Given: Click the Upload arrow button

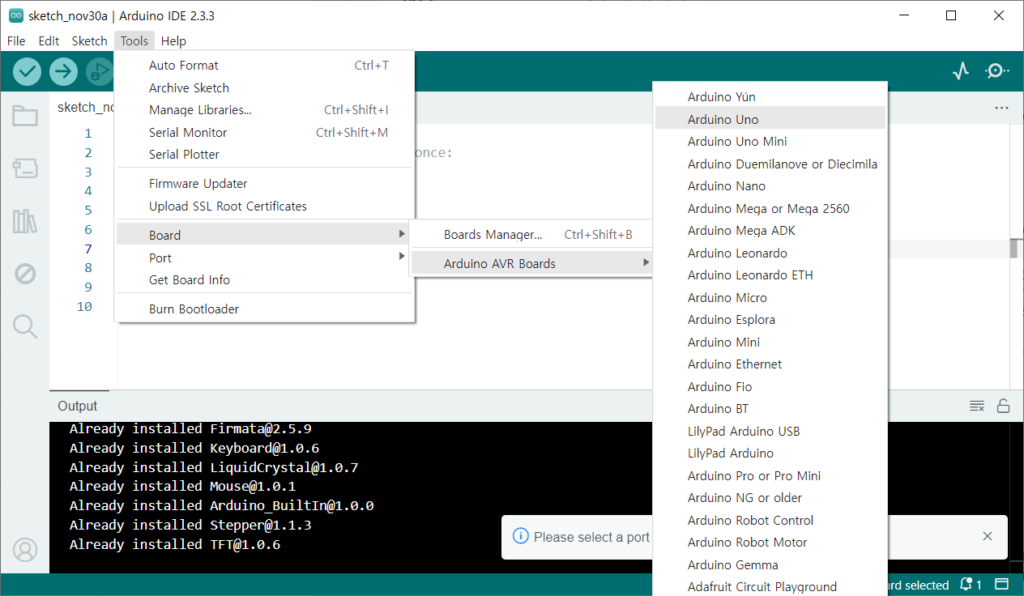Looking at the screenshot, I should tap(63, 71).
